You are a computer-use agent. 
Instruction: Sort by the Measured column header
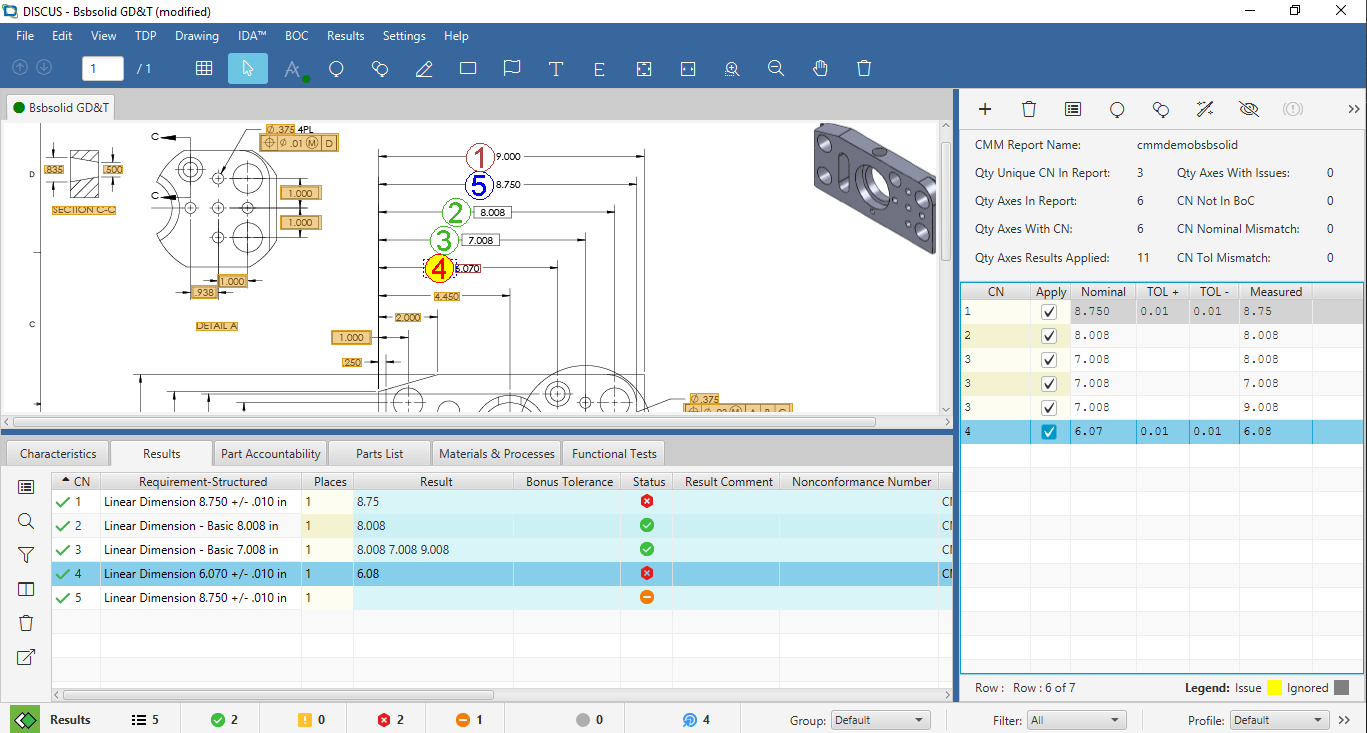click(1275, 292)
